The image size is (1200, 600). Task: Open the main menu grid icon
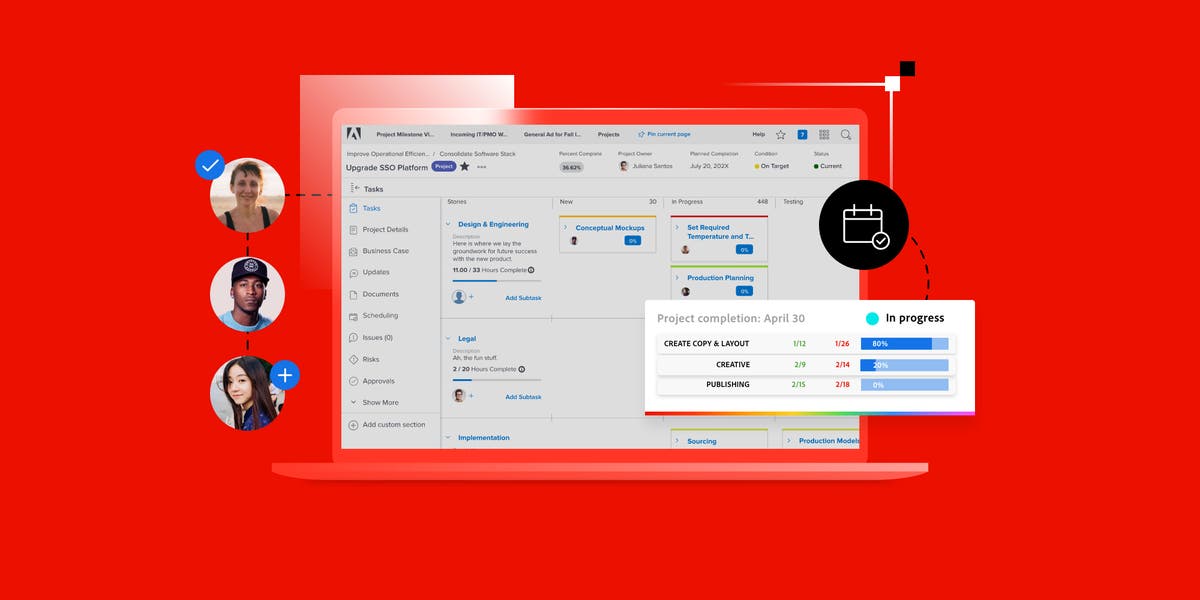tap(824, 134)
